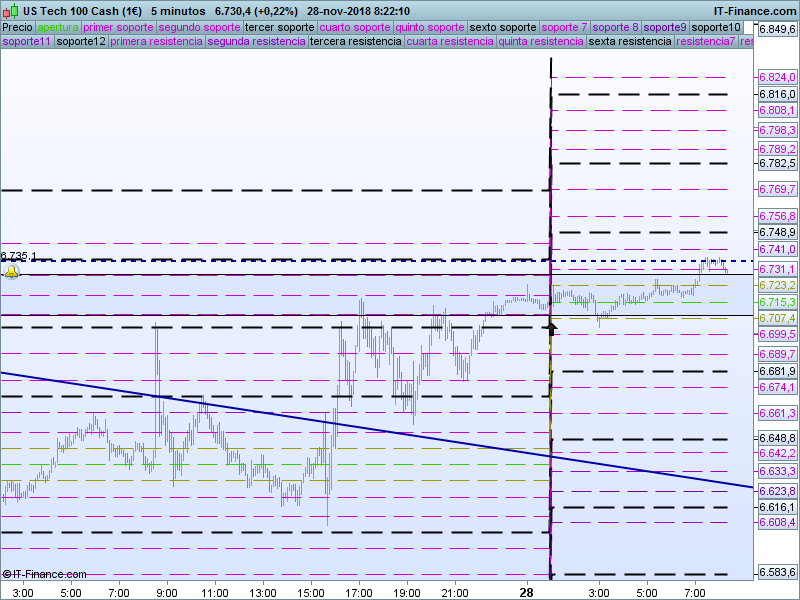Click the magenta 6.756,8 price label

[x=777, y=216]
